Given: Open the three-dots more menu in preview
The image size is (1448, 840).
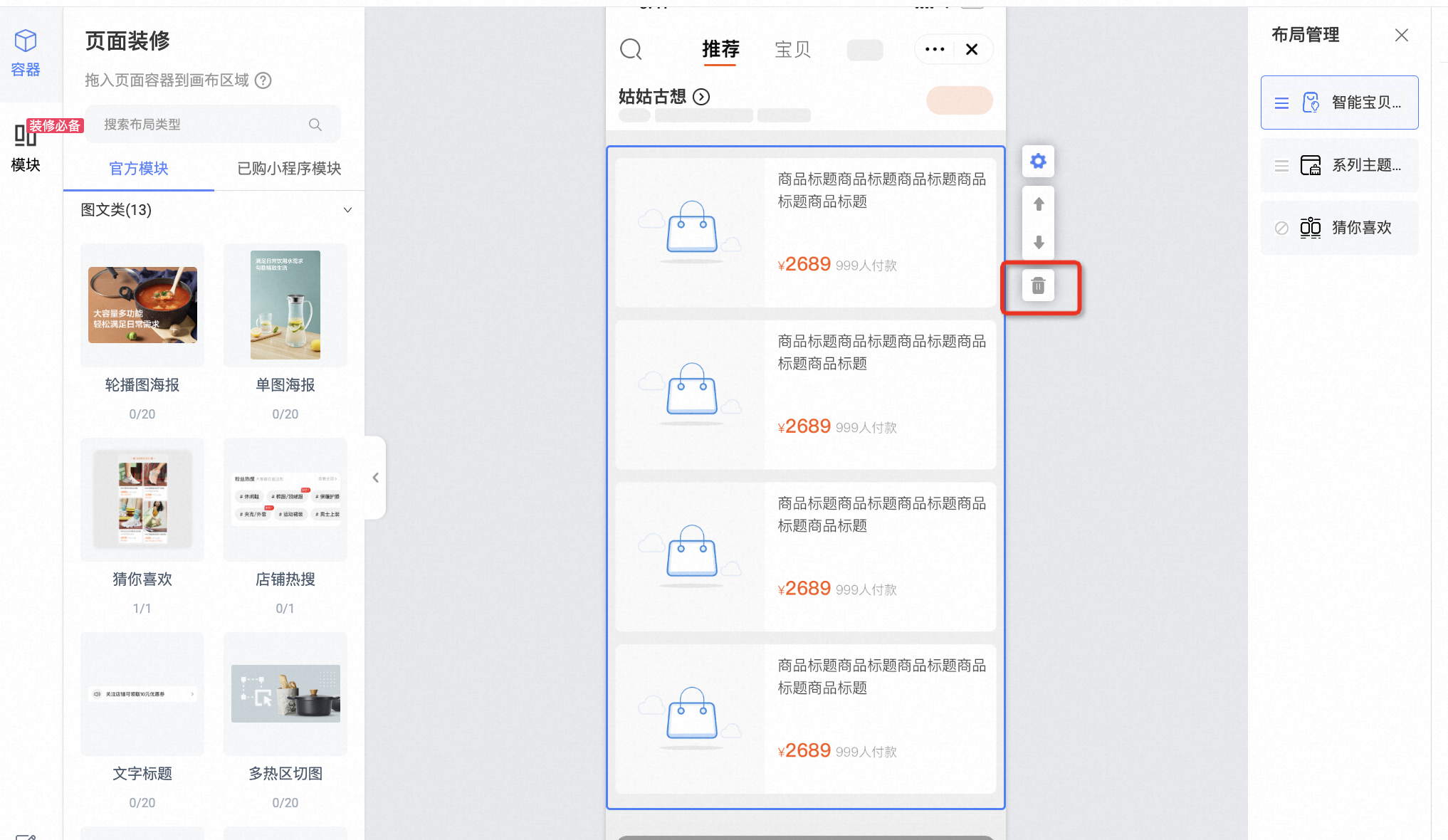Looking at the screenshot, I should [x=934, y=49].
